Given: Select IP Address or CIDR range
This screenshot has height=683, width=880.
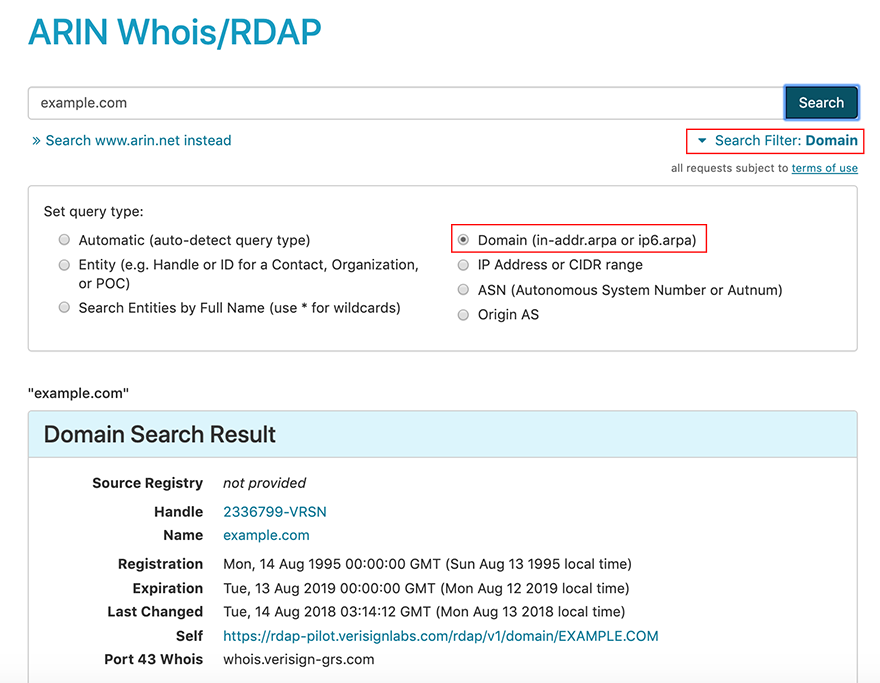Looking at the screenshot, I should point(463,264).
